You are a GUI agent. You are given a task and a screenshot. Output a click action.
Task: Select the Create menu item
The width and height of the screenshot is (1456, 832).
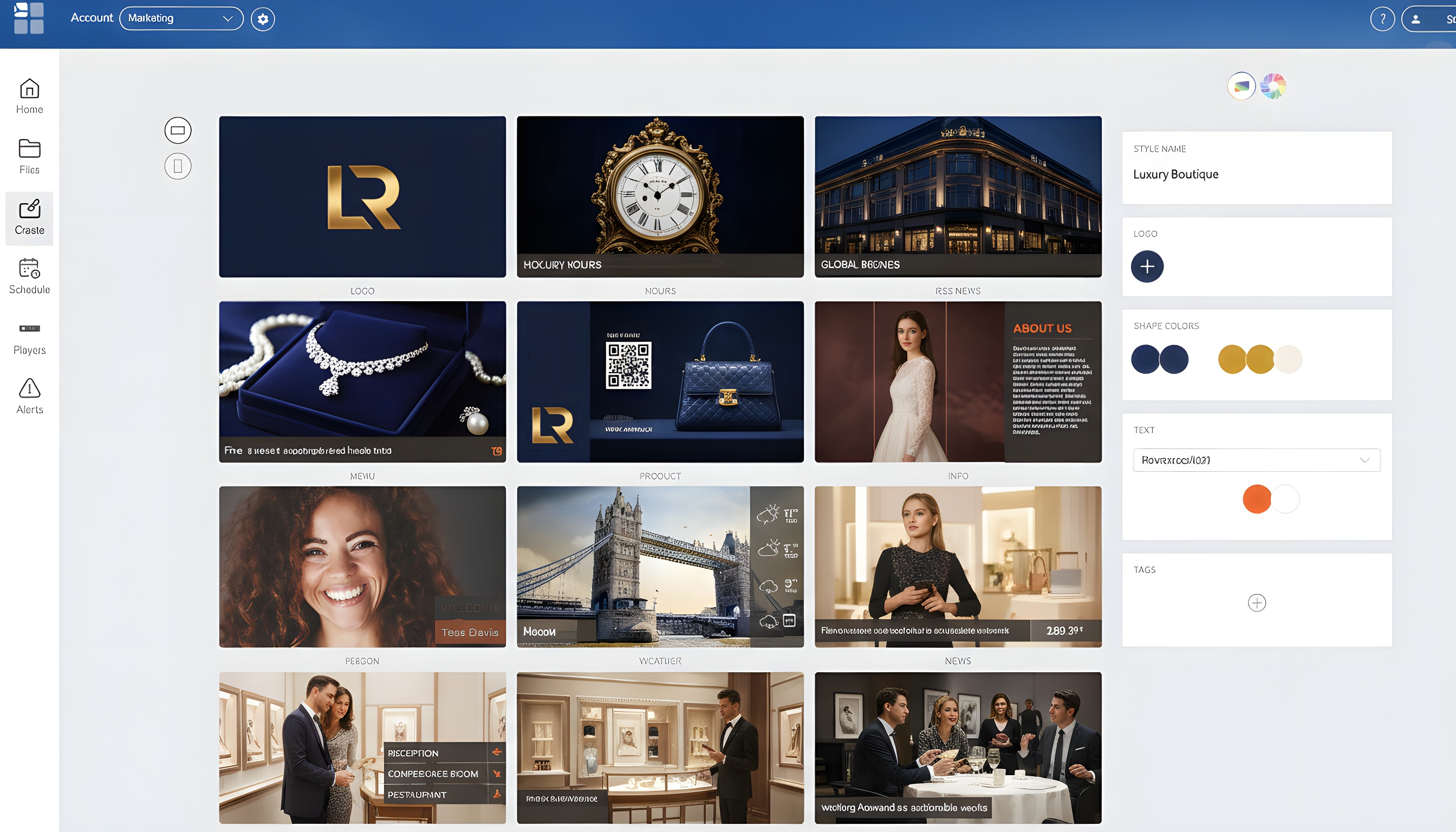click(x=29, y=217)
